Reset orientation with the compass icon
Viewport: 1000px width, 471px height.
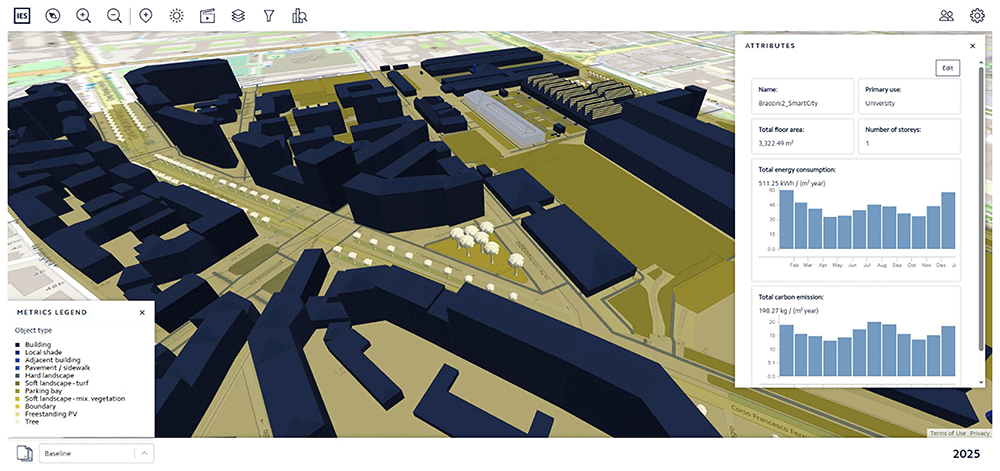[x=52, y=16]
